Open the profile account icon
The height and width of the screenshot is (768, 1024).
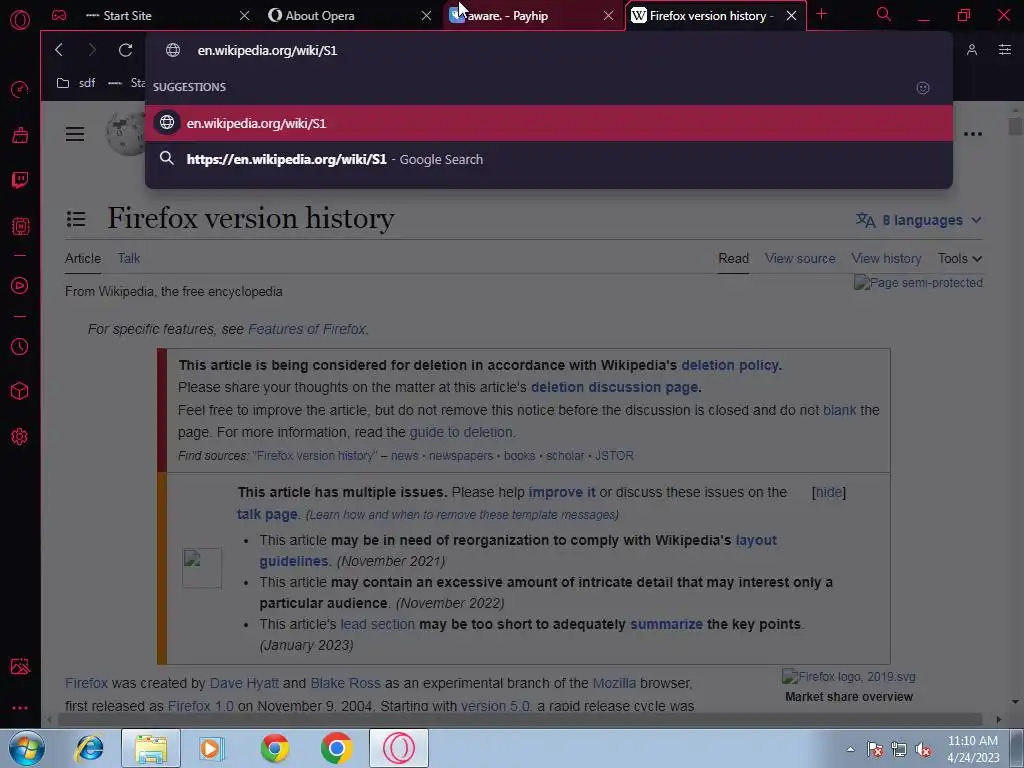pyautogui.click(x=972, y=50)
